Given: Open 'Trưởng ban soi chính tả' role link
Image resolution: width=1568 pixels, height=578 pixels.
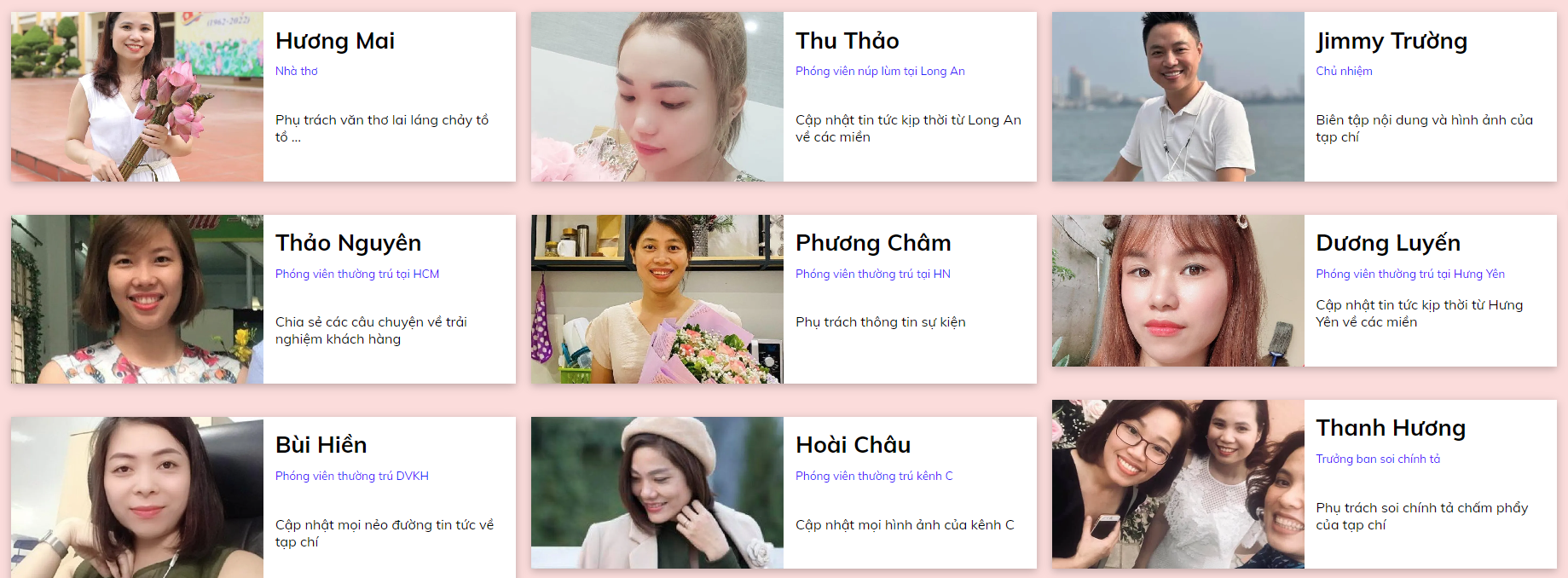Looking at the screenshot, I should click(x=1378, y=459).
